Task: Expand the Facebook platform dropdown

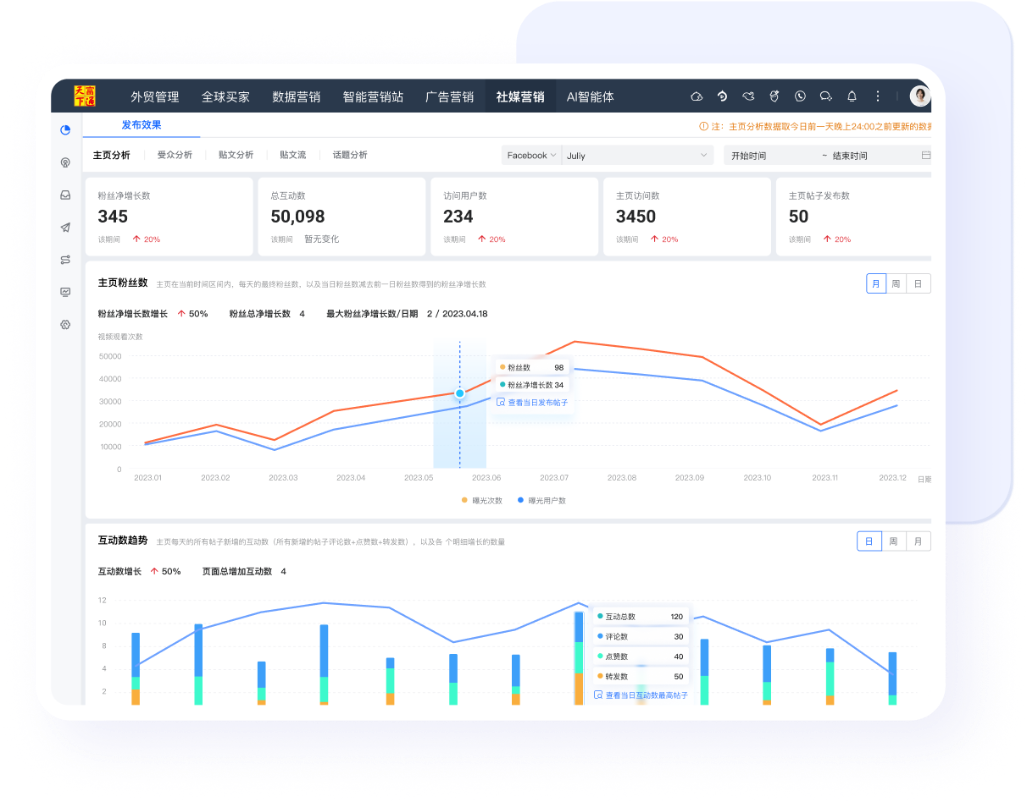Action: (531, 155)
